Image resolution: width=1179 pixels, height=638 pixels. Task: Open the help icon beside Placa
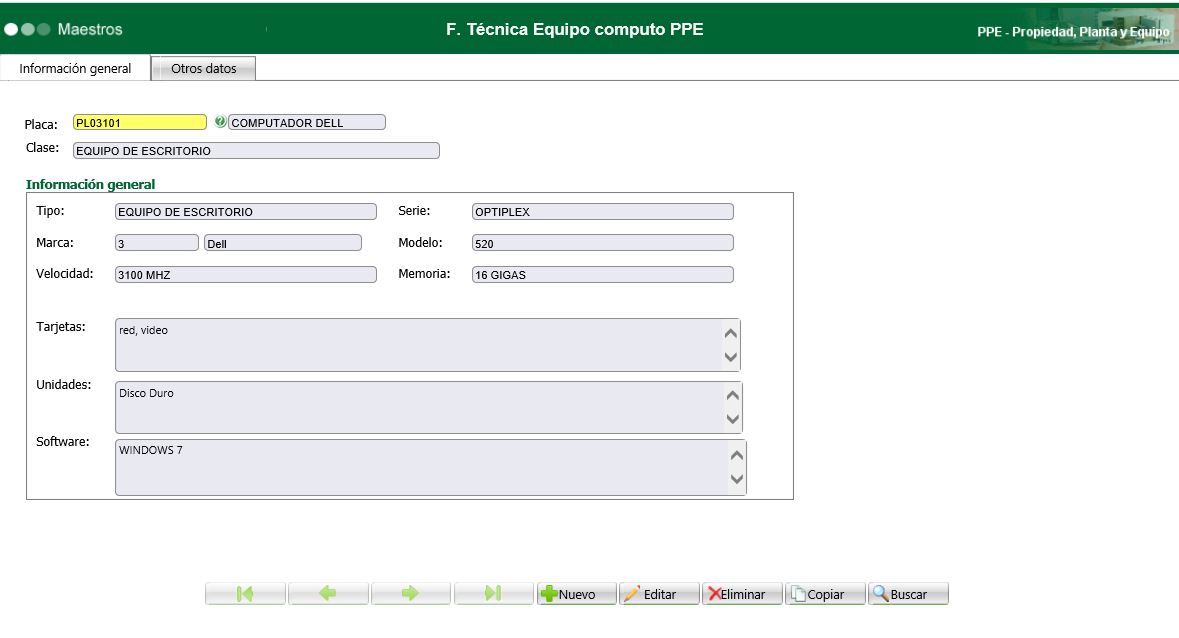coord(220,122)
